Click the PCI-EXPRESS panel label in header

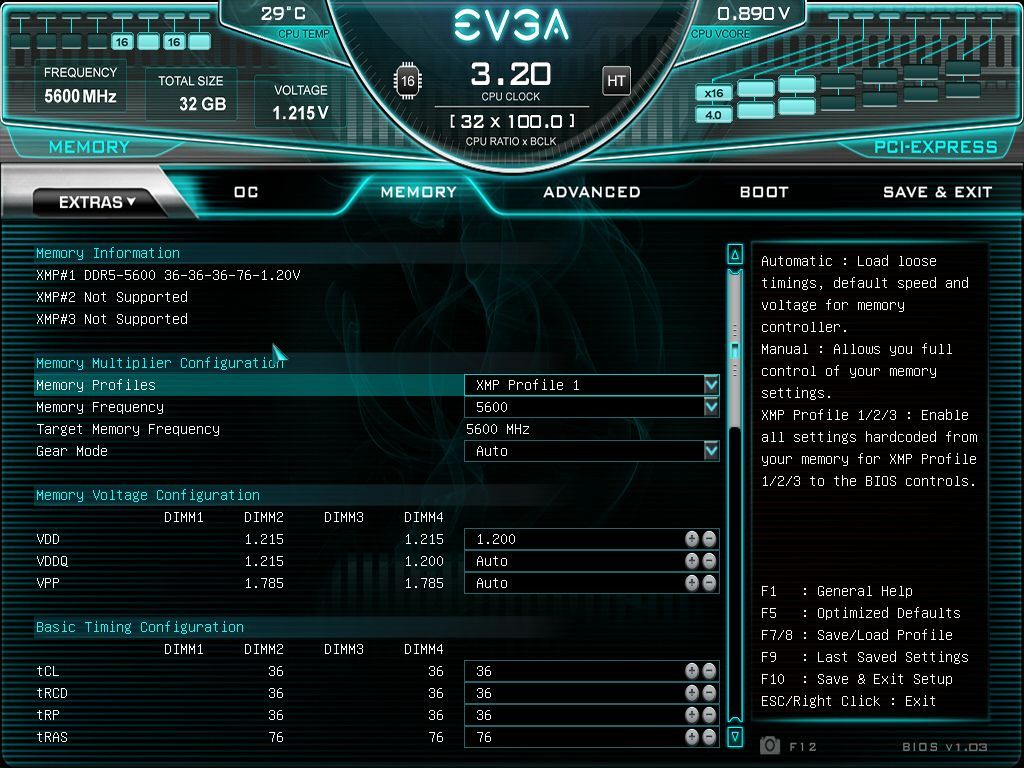pyautogui.click(x=936, y=147)
